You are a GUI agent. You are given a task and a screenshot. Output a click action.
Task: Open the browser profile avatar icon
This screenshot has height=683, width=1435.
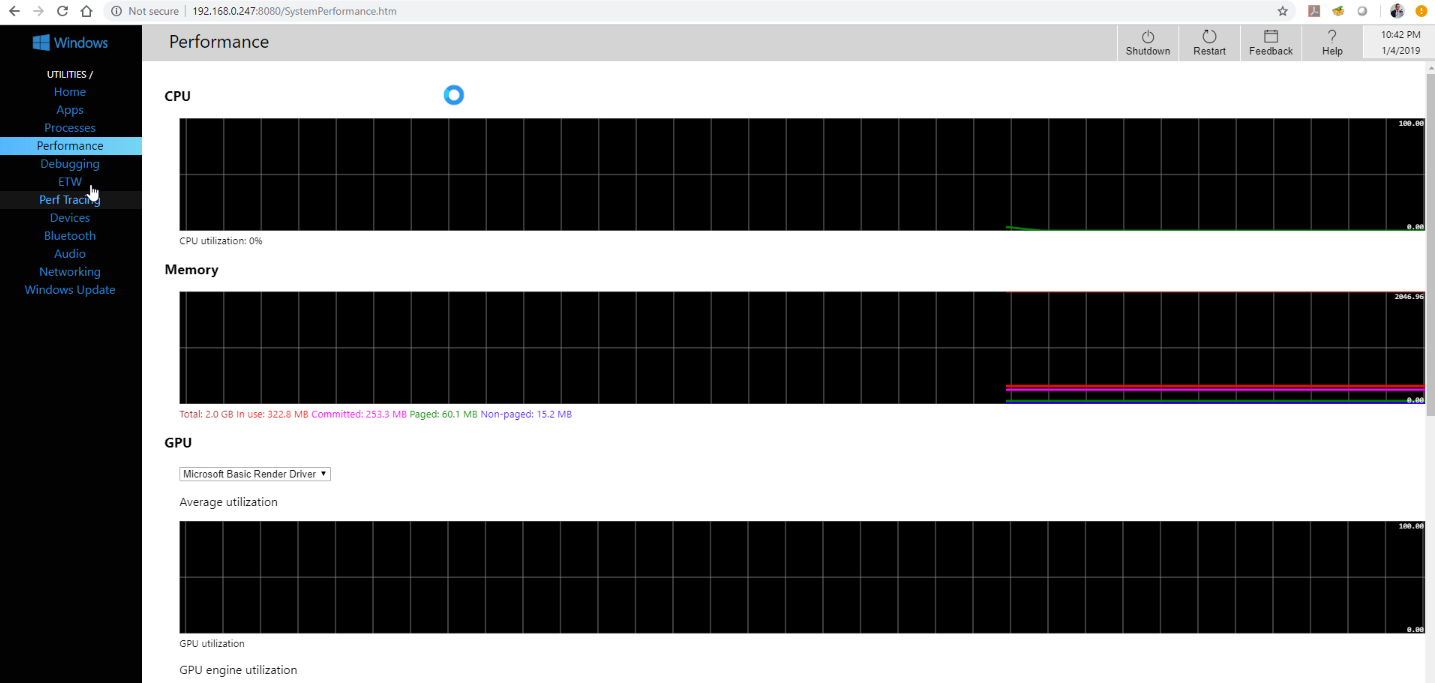coord(1397,11)
